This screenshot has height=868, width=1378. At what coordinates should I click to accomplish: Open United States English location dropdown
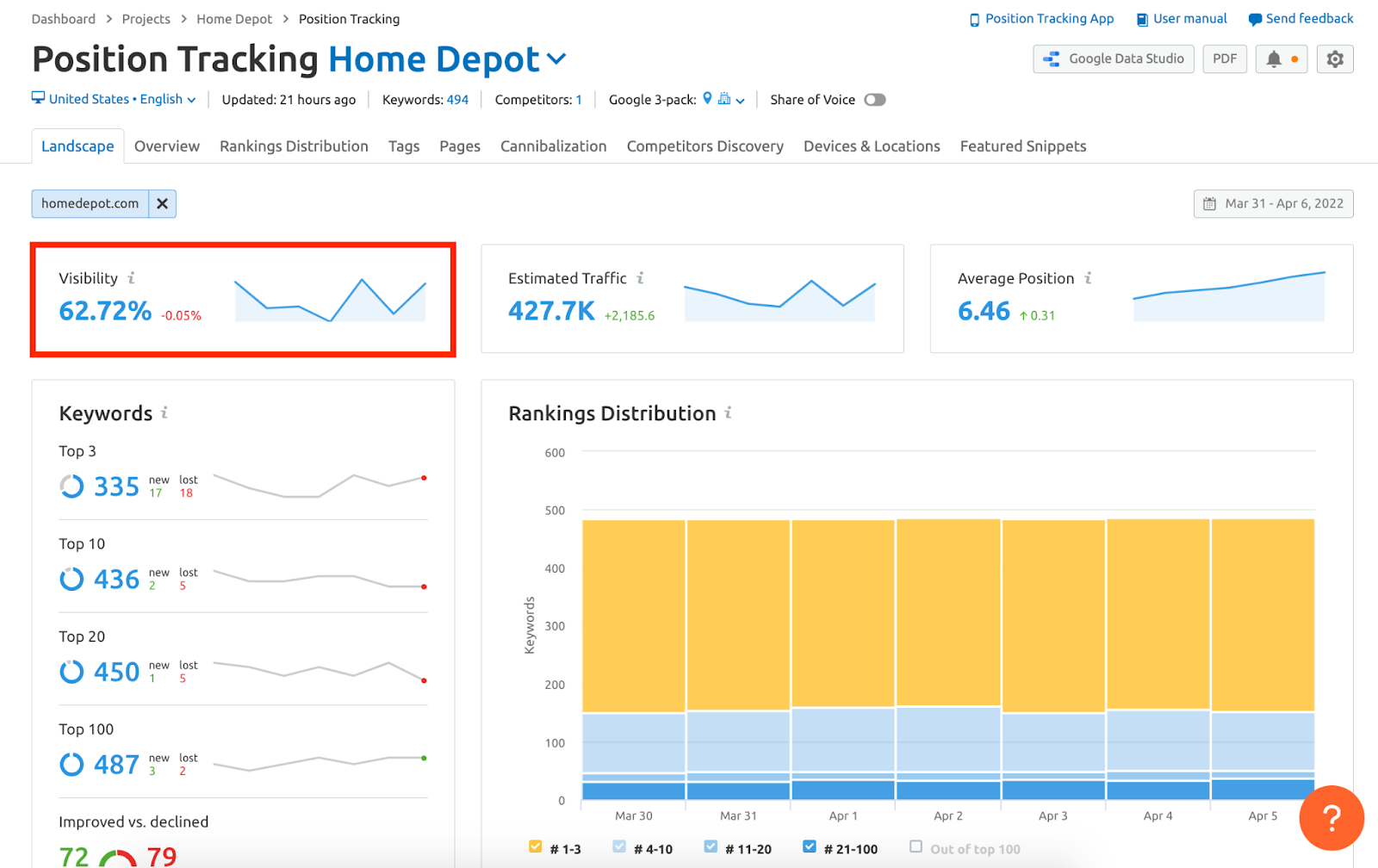[x=115, y=99]
